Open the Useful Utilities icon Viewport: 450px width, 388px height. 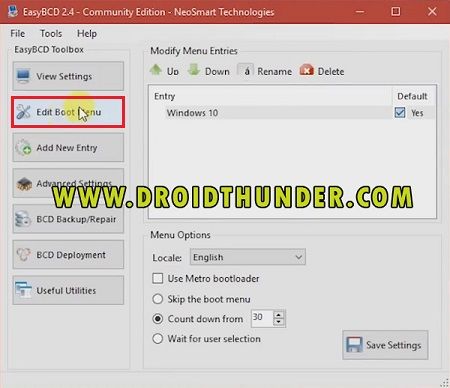23,290
